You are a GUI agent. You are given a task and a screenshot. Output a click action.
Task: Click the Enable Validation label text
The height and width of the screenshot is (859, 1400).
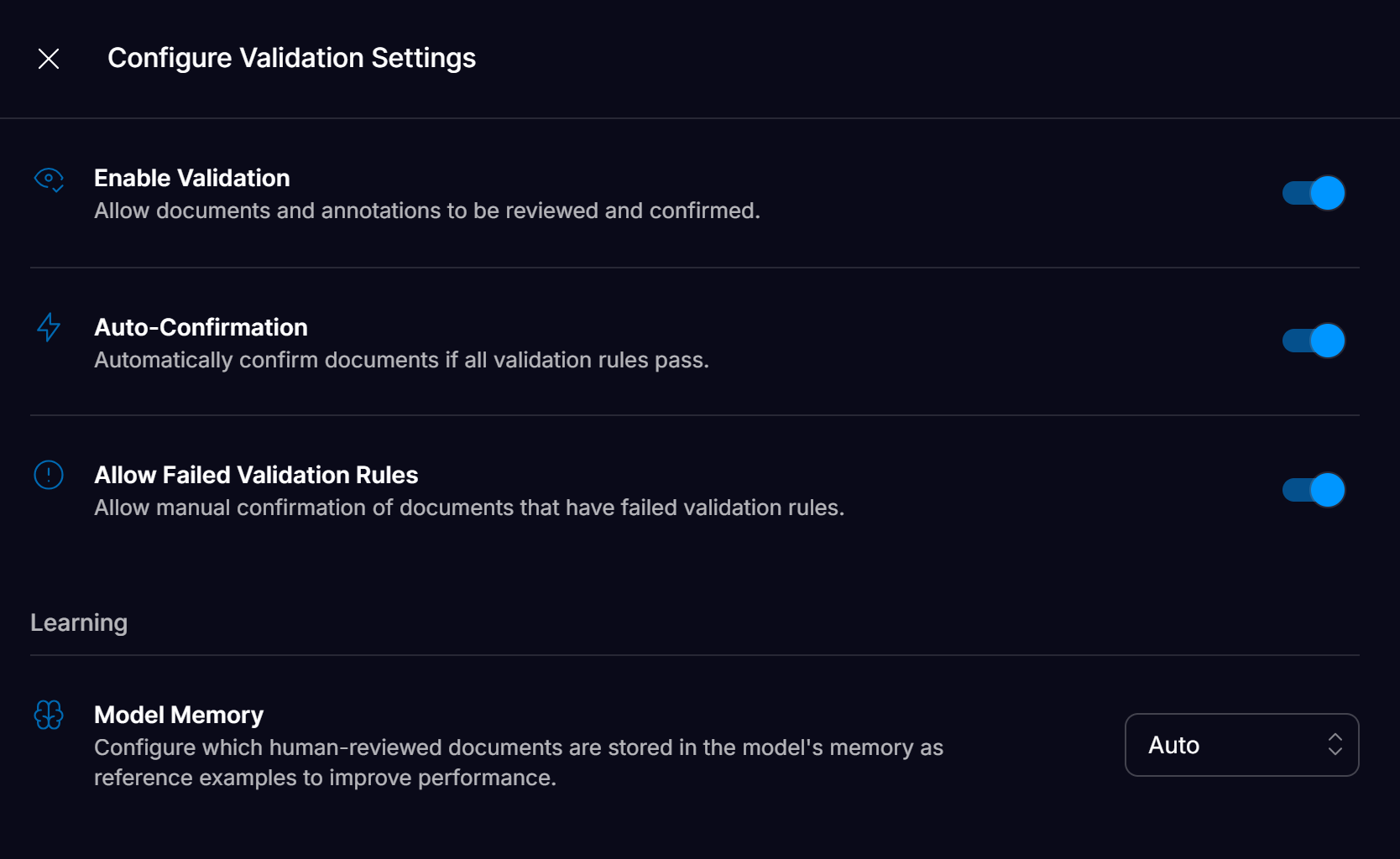[x=191, y=178]
